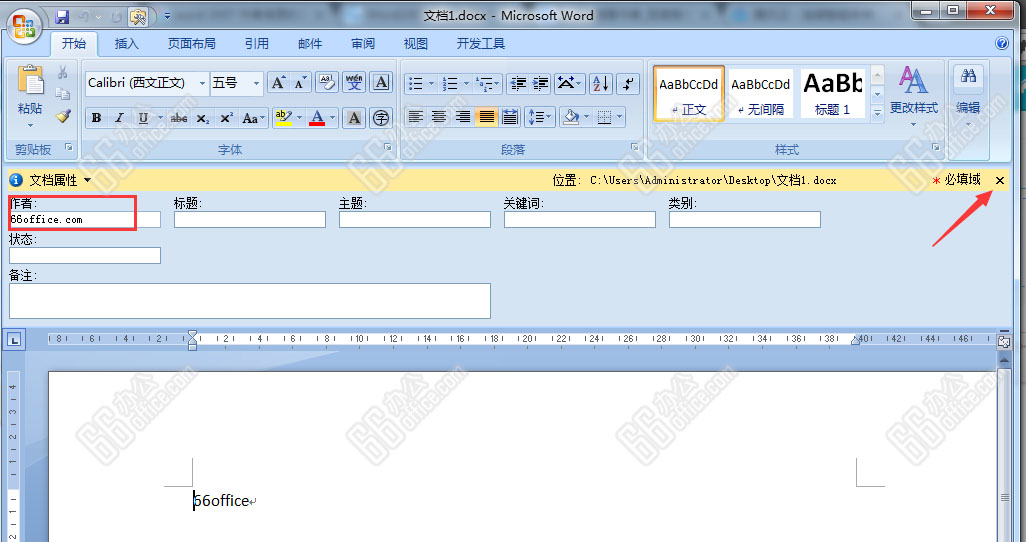Select the 无间隔 style thumbnail

(760, 94)
